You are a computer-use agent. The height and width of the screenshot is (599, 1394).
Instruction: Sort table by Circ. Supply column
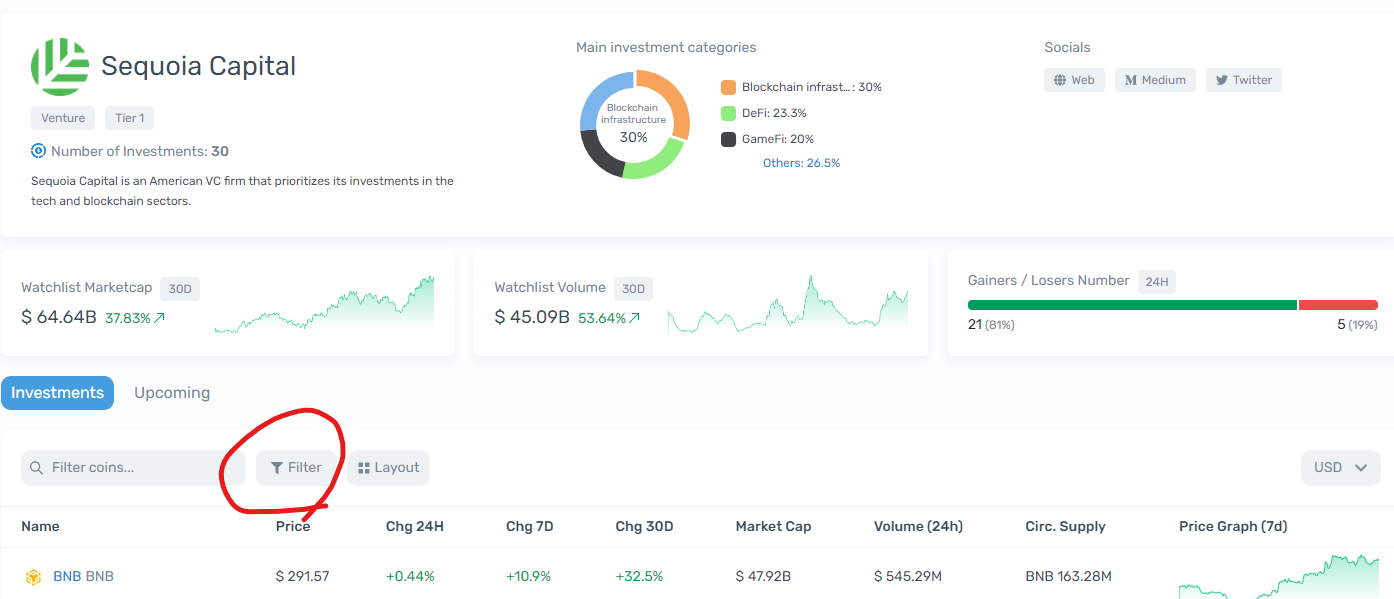tap(1065, 526)
